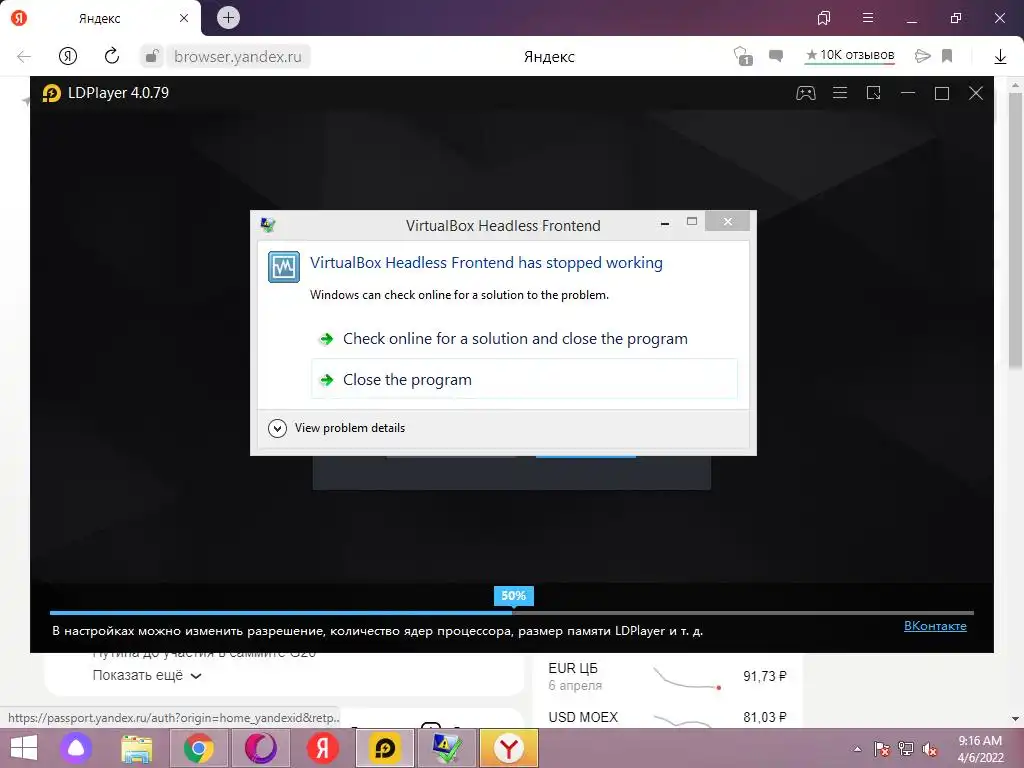Open Opera GX-style browser taskbar icon
The height and width of the screenshot is (768, 1024).
(261, 748)
